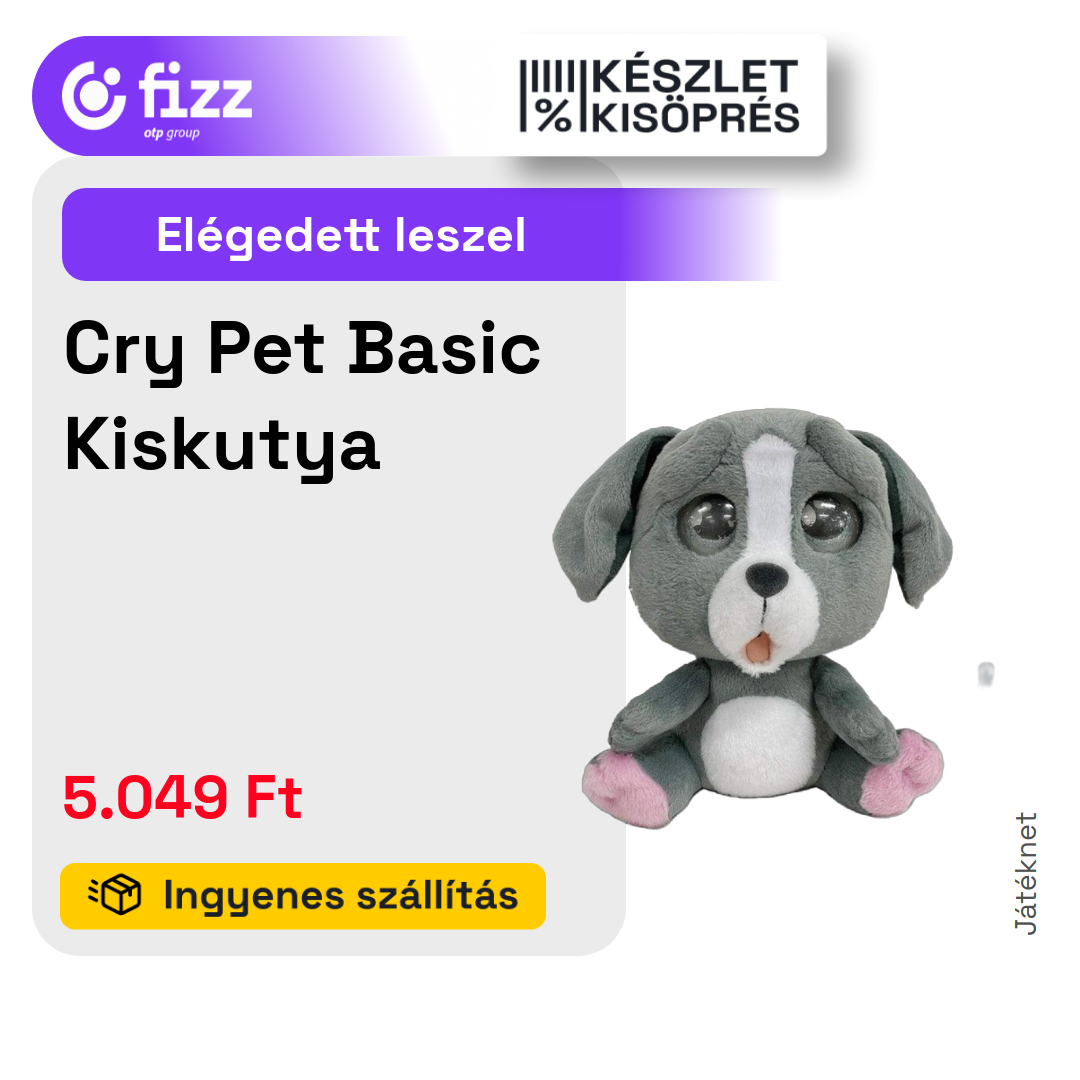Click the Kiskutya product name line
Screen dimensions: 1080x1080
pyautogui.click(x=222, y=446)
